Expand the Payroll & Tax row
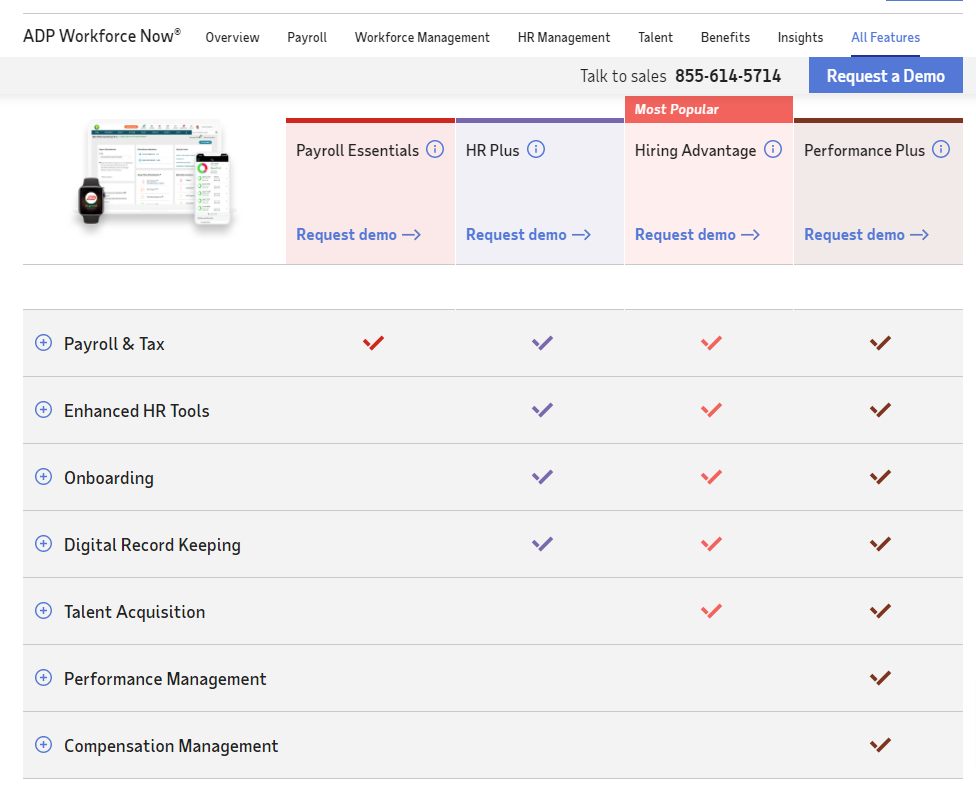This screenshot has height=786, width=976. [x=44, y=343]
